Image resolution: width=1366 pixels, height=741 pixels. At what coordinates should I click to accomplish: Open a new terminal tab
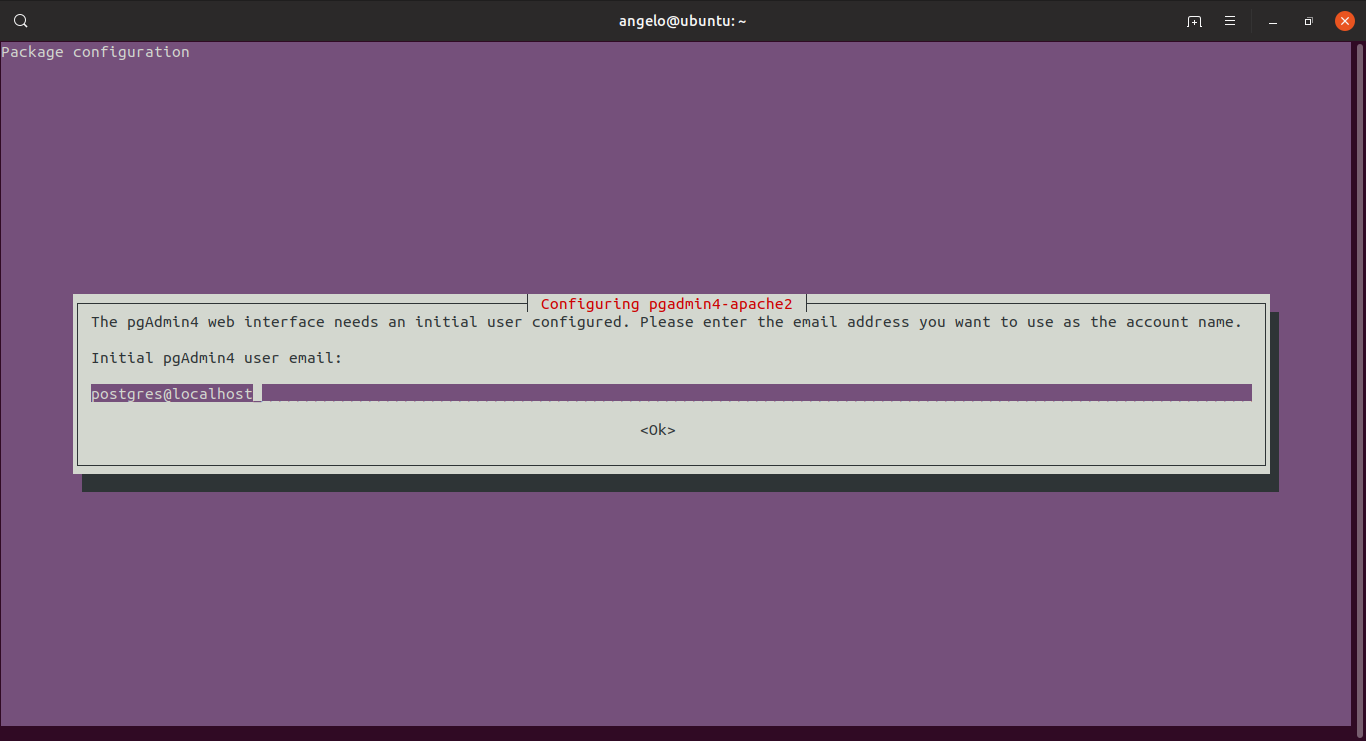(1194, 21)
